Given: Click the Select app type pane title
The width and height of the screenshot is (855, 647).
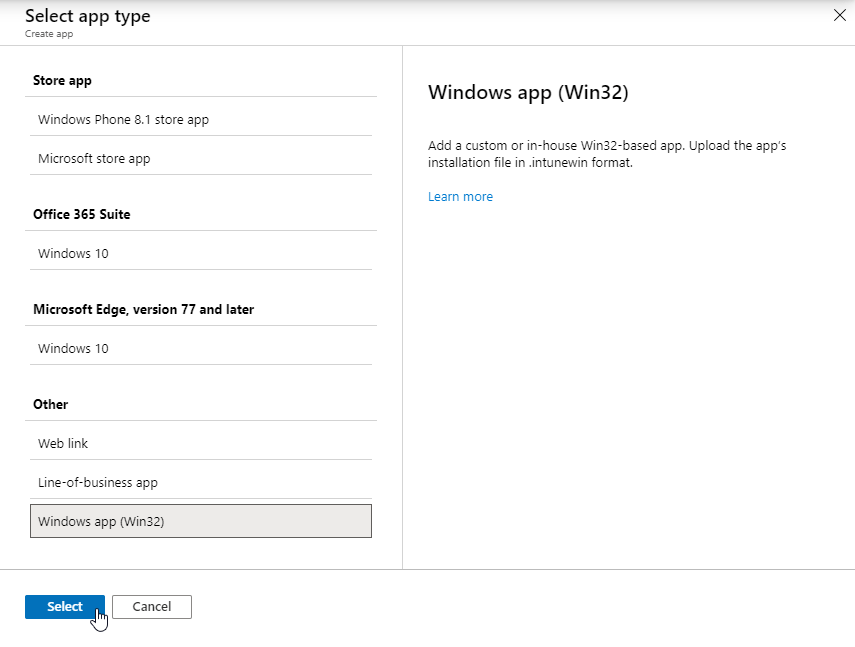Looking at the screenshot, I should pos(87,16).
